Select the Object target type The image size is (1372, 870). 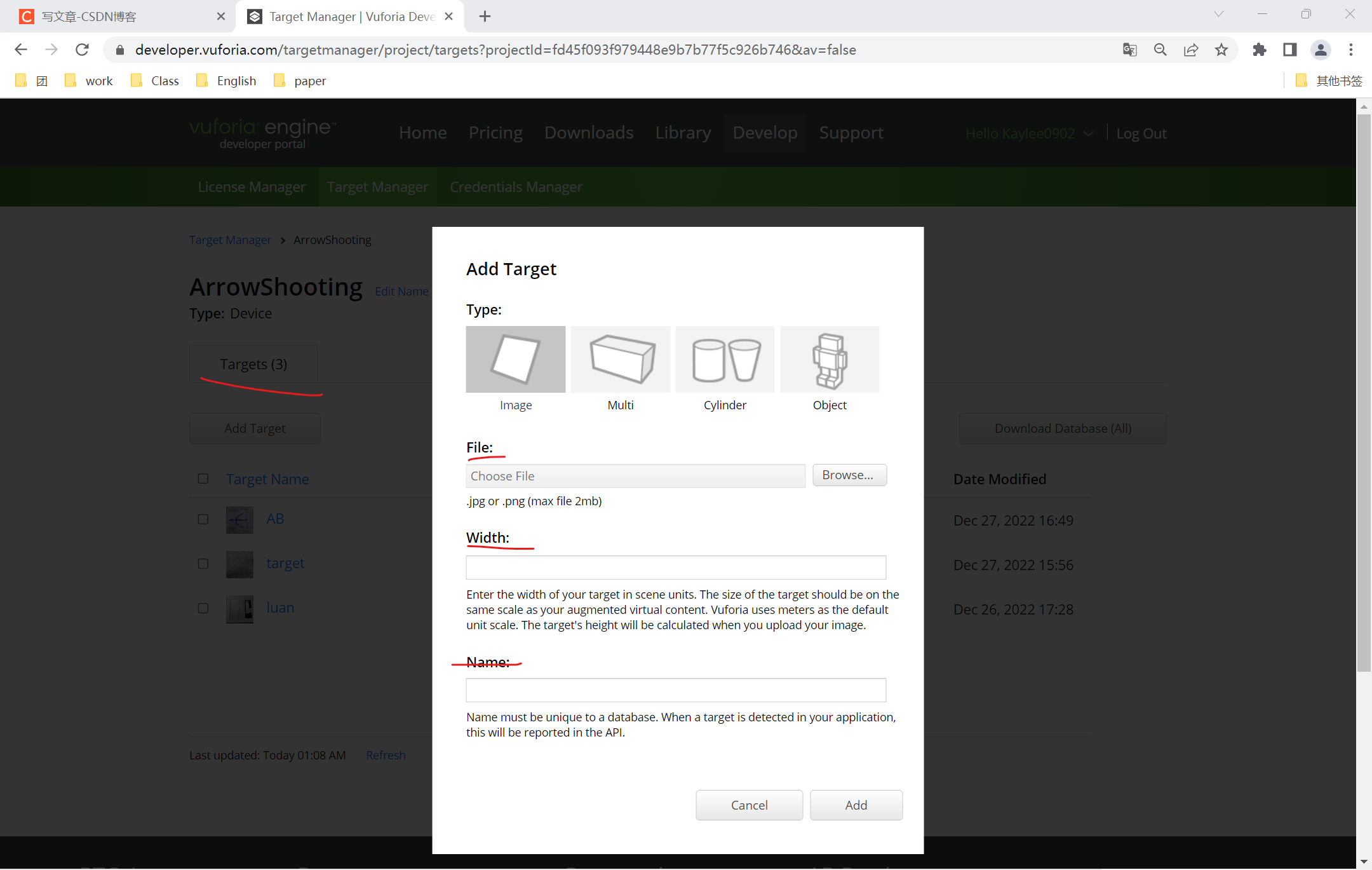tap(830, 359)
